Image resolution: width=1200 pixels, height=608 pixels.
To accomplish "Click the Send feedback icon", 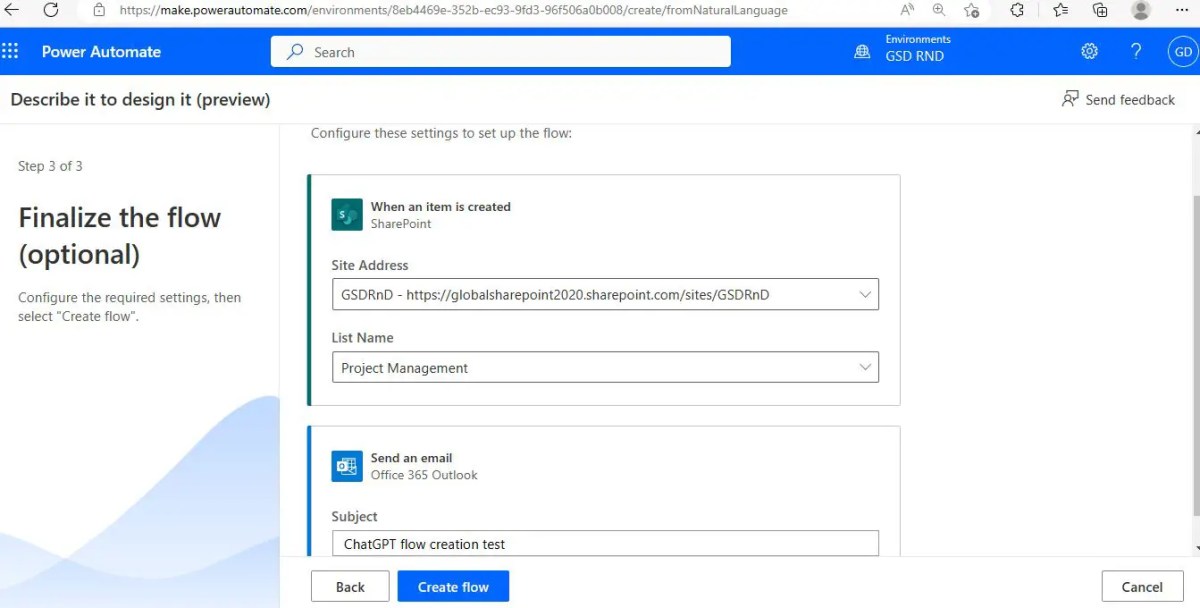I will [1071, 99].
